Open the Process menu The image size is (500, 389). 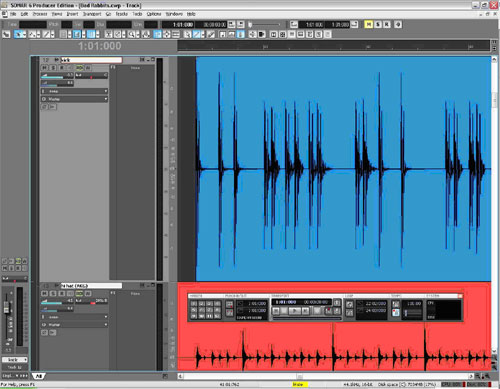coord(40,14)
